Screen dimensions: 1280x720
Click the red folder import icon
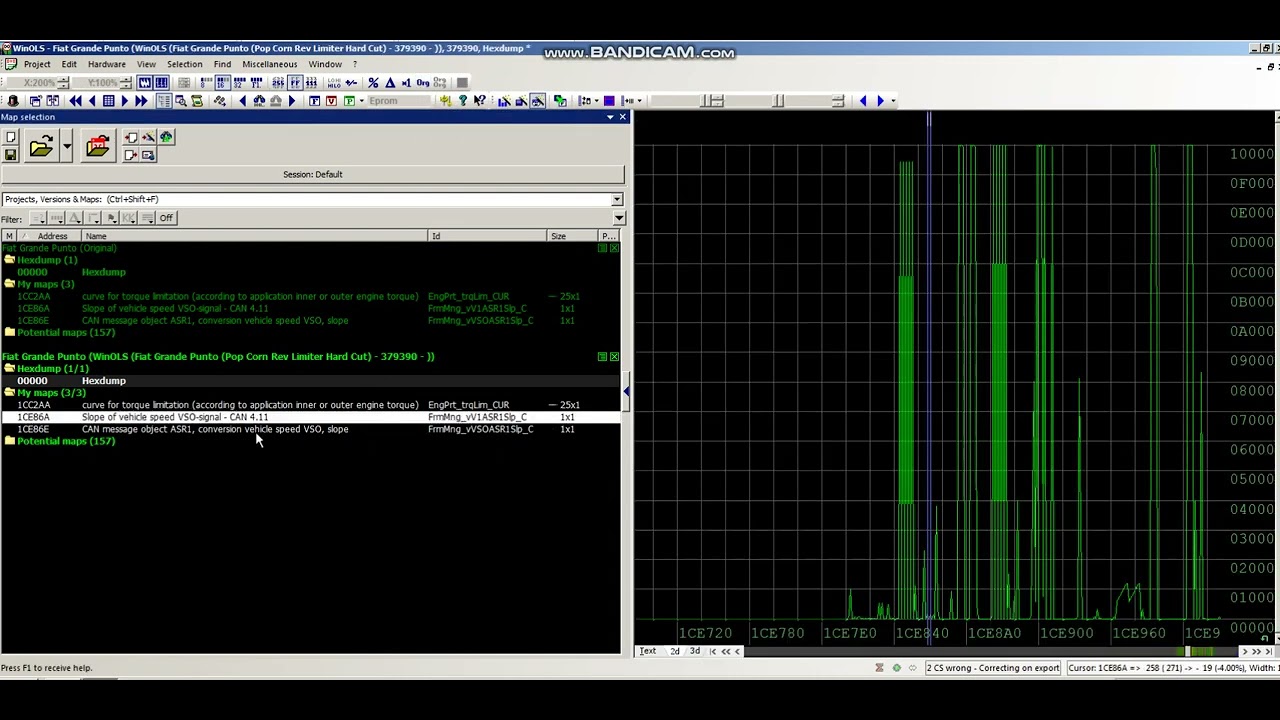tap(97, 148)
